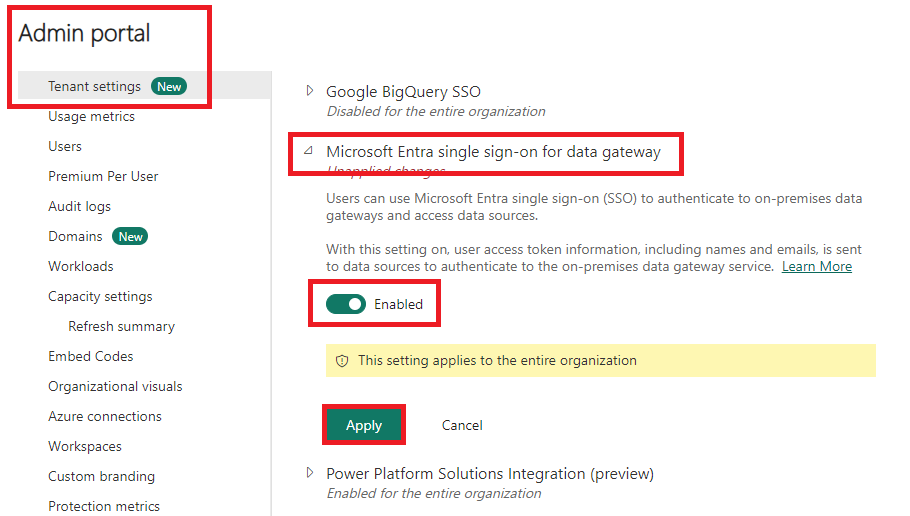
Task: Open Domains section
Action: tap(75, 236)
